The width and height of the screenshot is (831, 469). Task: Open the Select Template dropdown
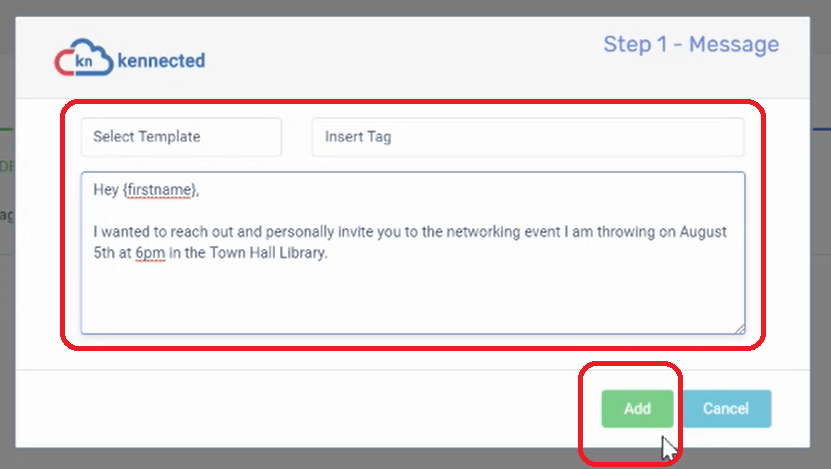point(181,137)
